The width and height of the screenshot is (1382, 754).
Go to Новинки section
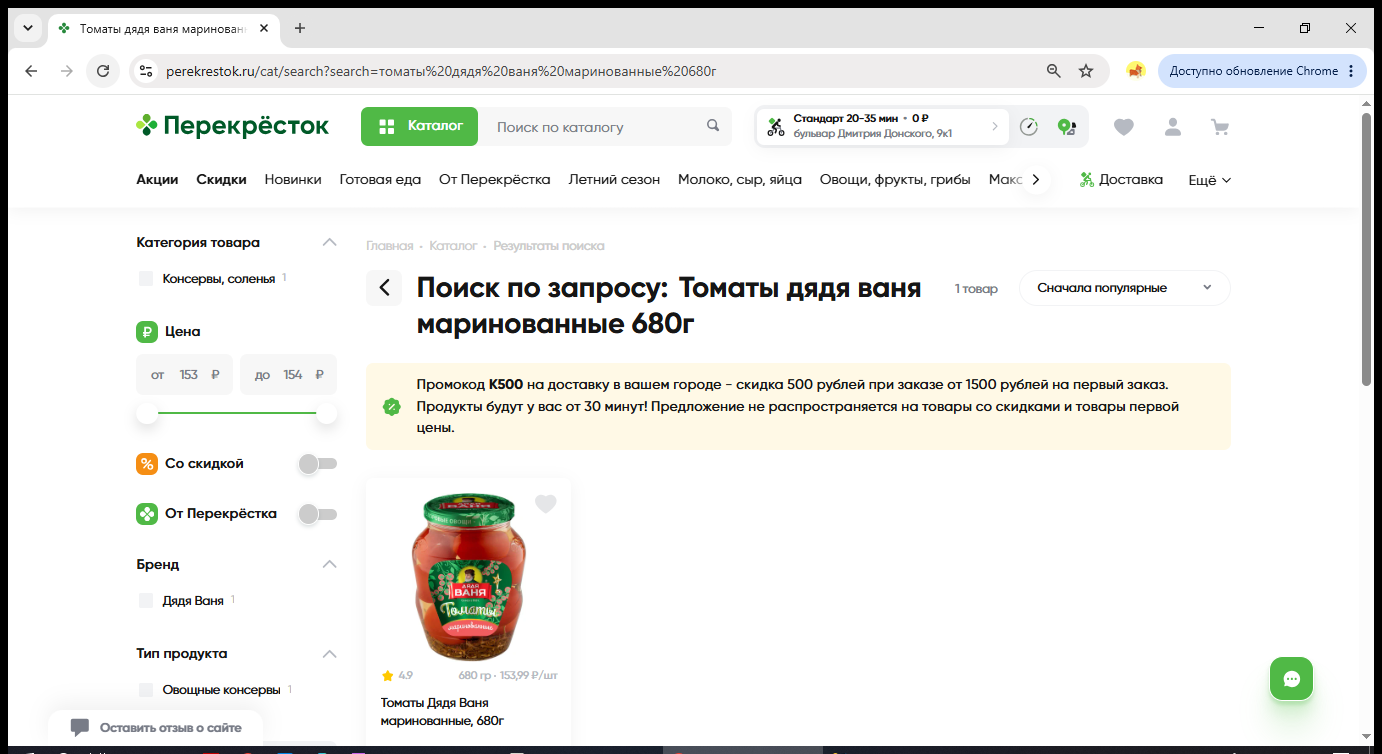coord(293,180)
